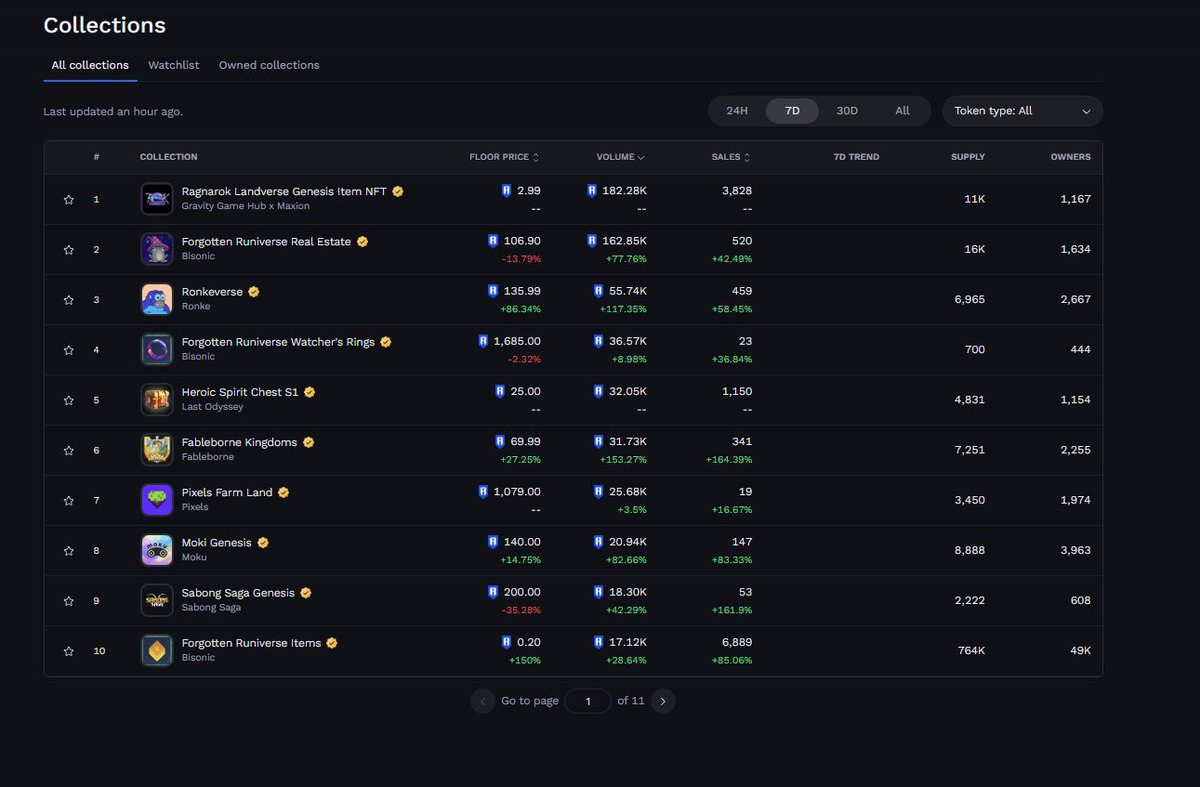The image size is (1200, 787).
Task: Go to the previous page arrow
Action: [x=483, y=701]
